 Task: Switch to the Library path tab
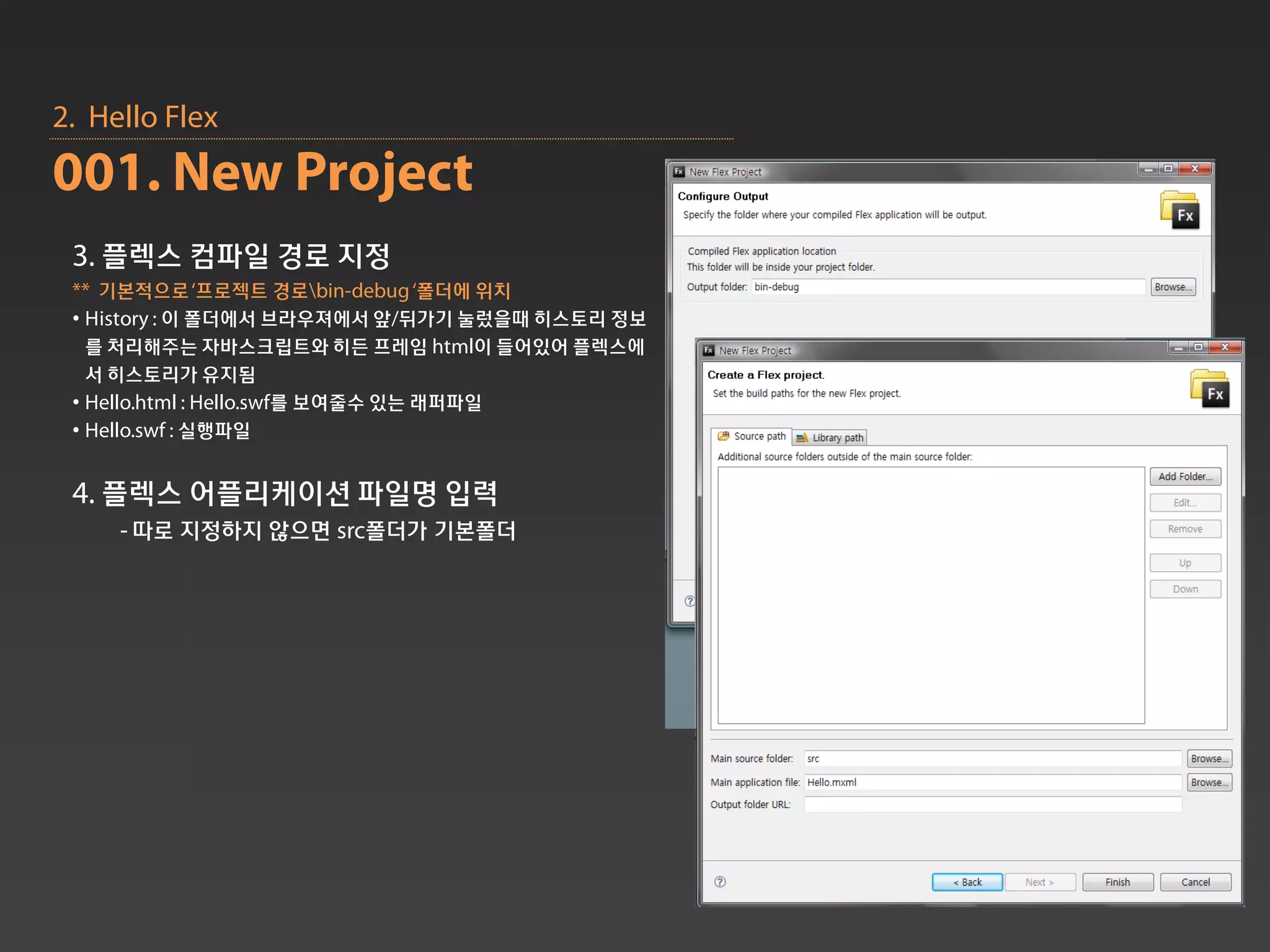point(830,438)
